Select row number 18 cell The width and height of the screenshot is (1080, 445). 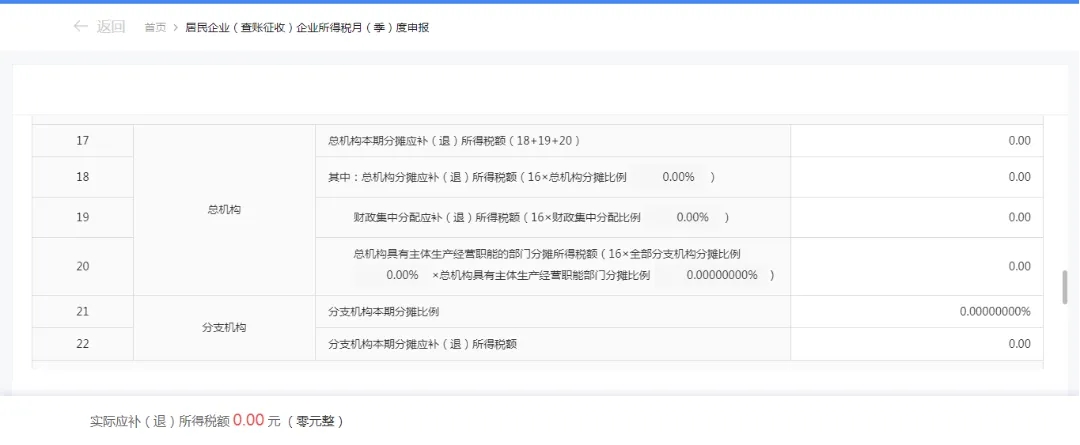click(x=83, y=177)
